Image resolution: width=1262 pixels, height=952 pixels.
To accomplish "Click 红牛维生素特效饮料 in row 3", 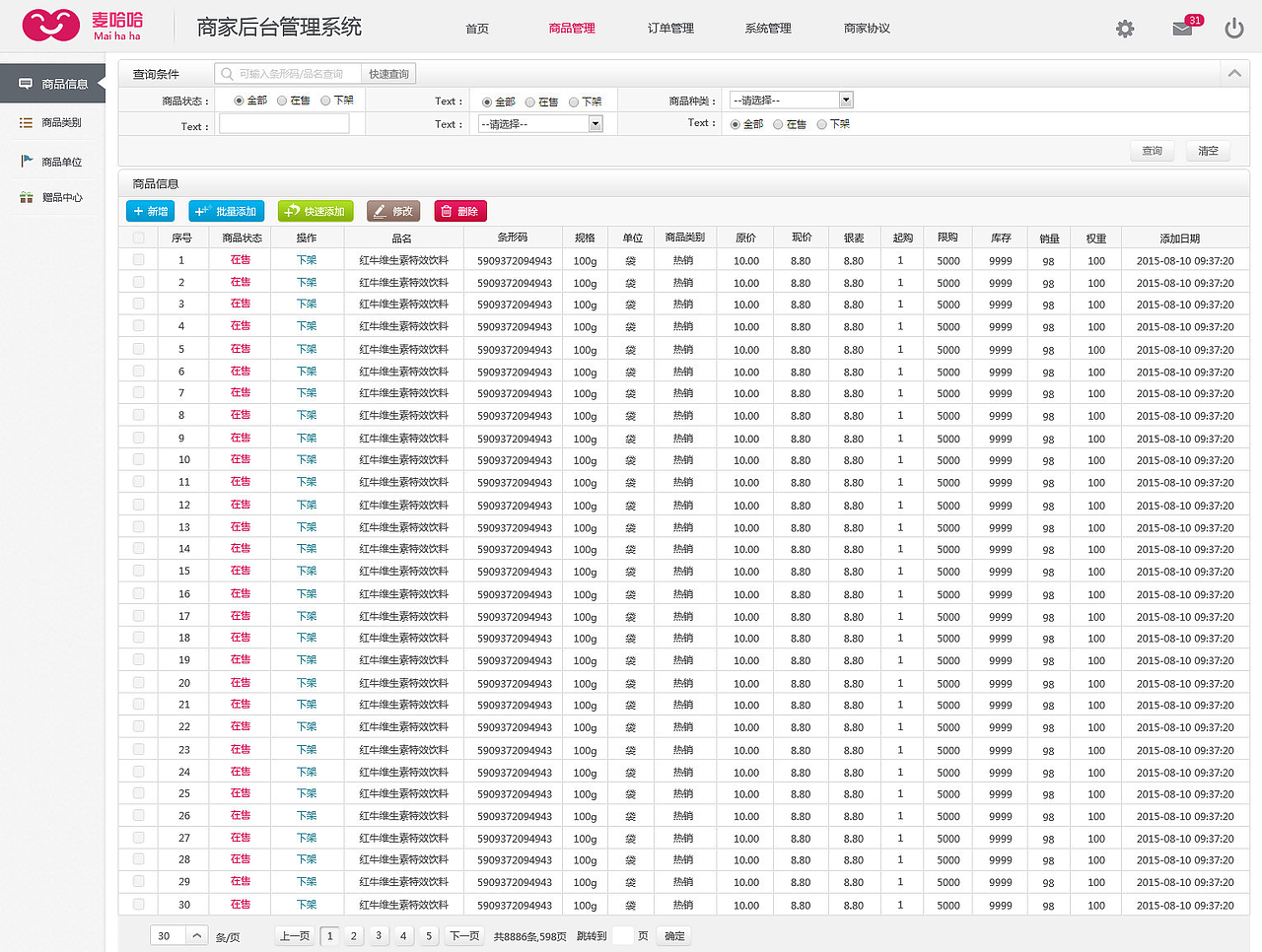I will [x=403, y=305].
